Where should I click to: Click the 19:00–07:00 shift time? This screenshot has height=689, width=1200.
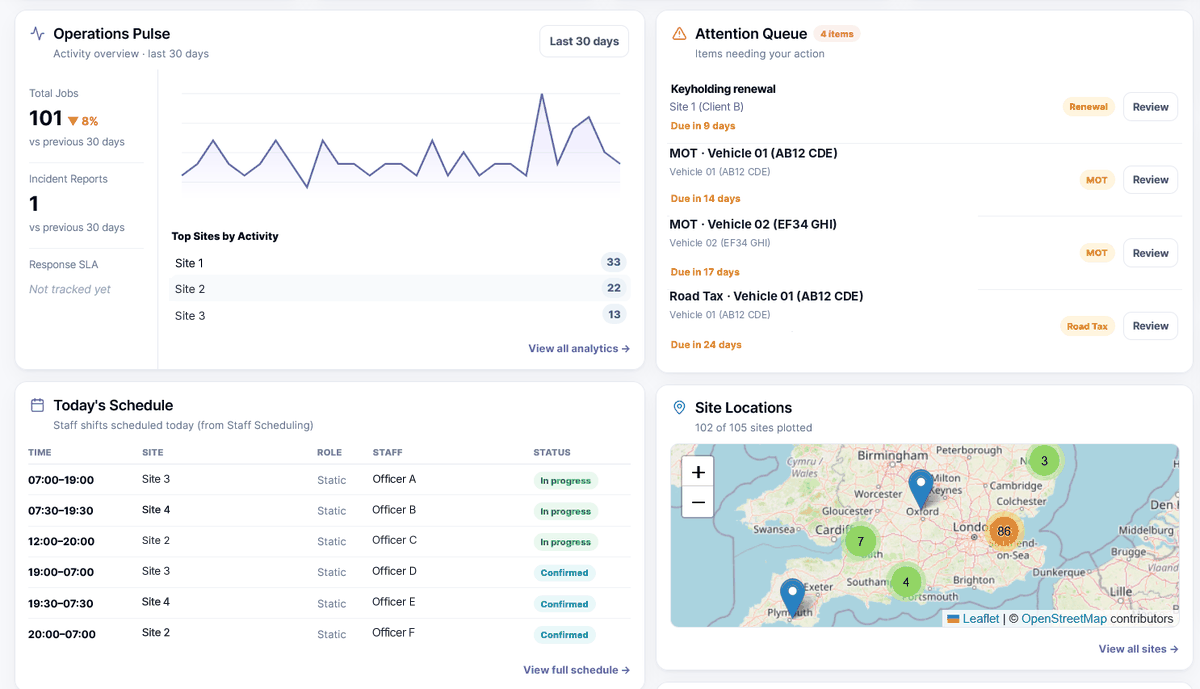pyautogui.click(x=61, y=573)
